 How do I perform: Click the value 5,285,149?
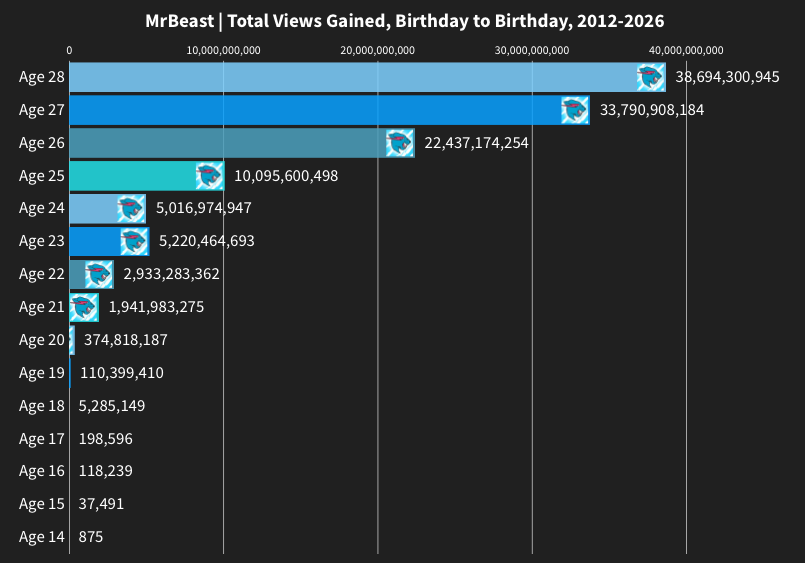coord(112,406)
